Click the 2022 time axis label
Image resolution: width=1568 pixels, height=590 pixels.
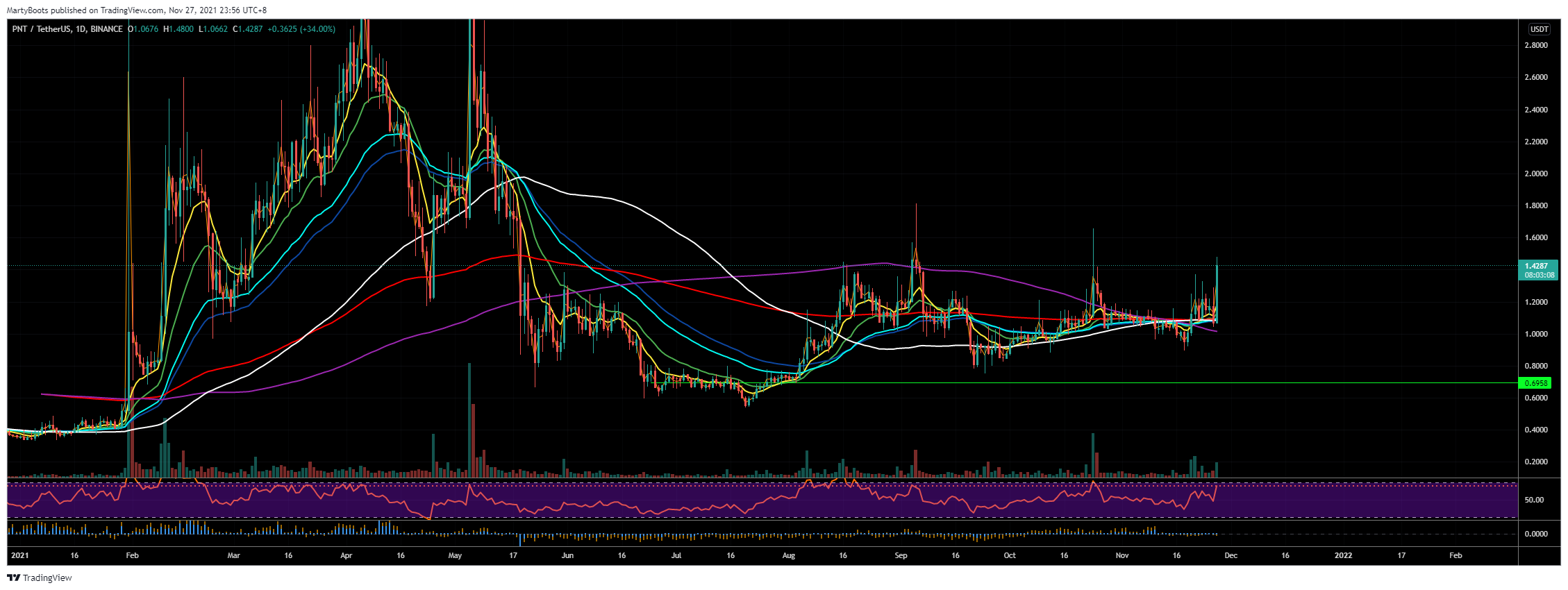click(x=1344, y=555)
